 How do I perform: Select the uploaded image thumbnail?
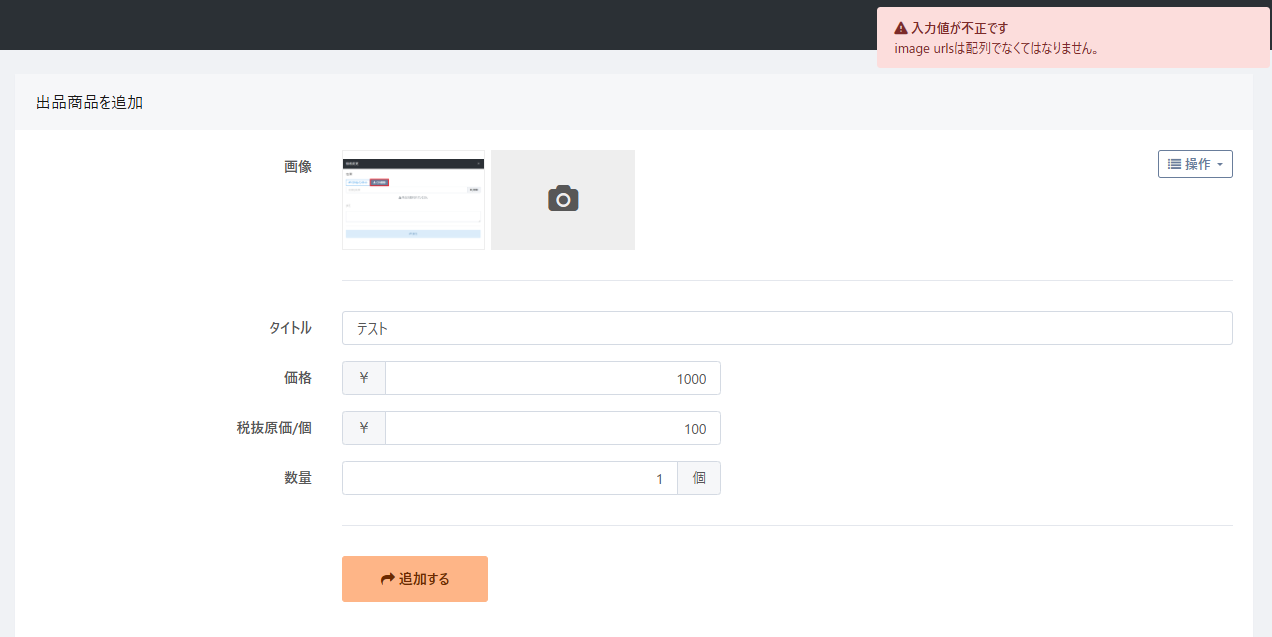pos(413,199)
